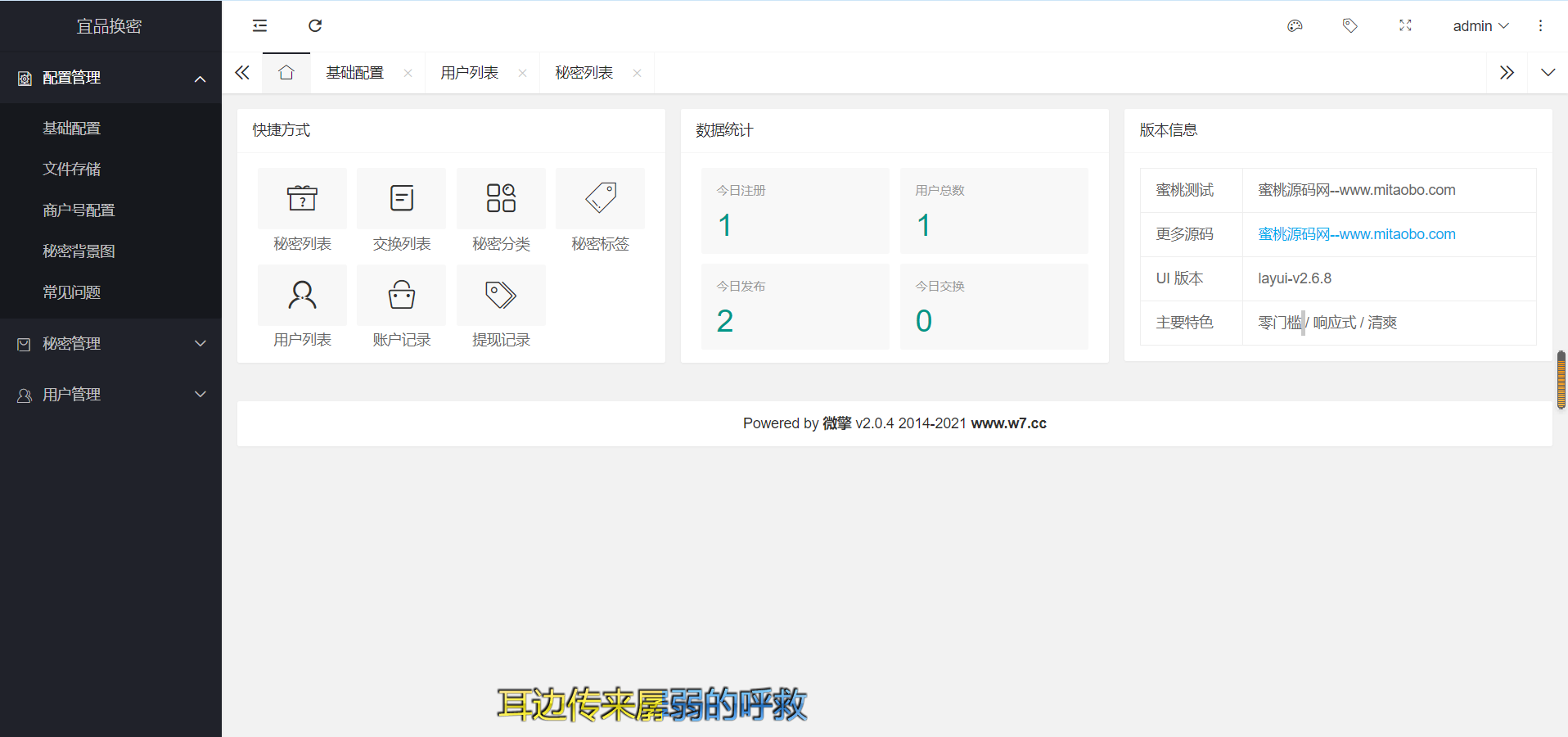Image resolution: width=1568 pixels, height=737 pixels.
Task: Click the orange vertical scrollbar handle
Action: click(x=1561, y=380)
